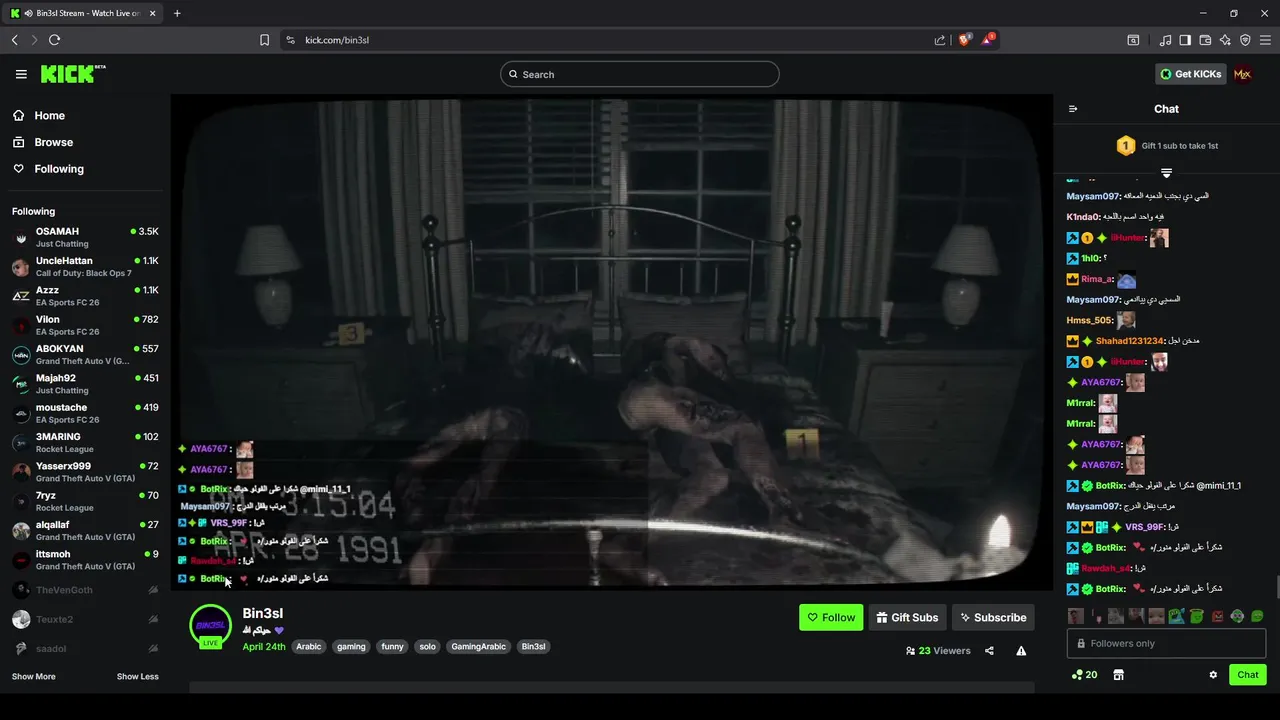Open the user avatar profile menu
The image size is (1280, 720).
(x=1242, y=74)
